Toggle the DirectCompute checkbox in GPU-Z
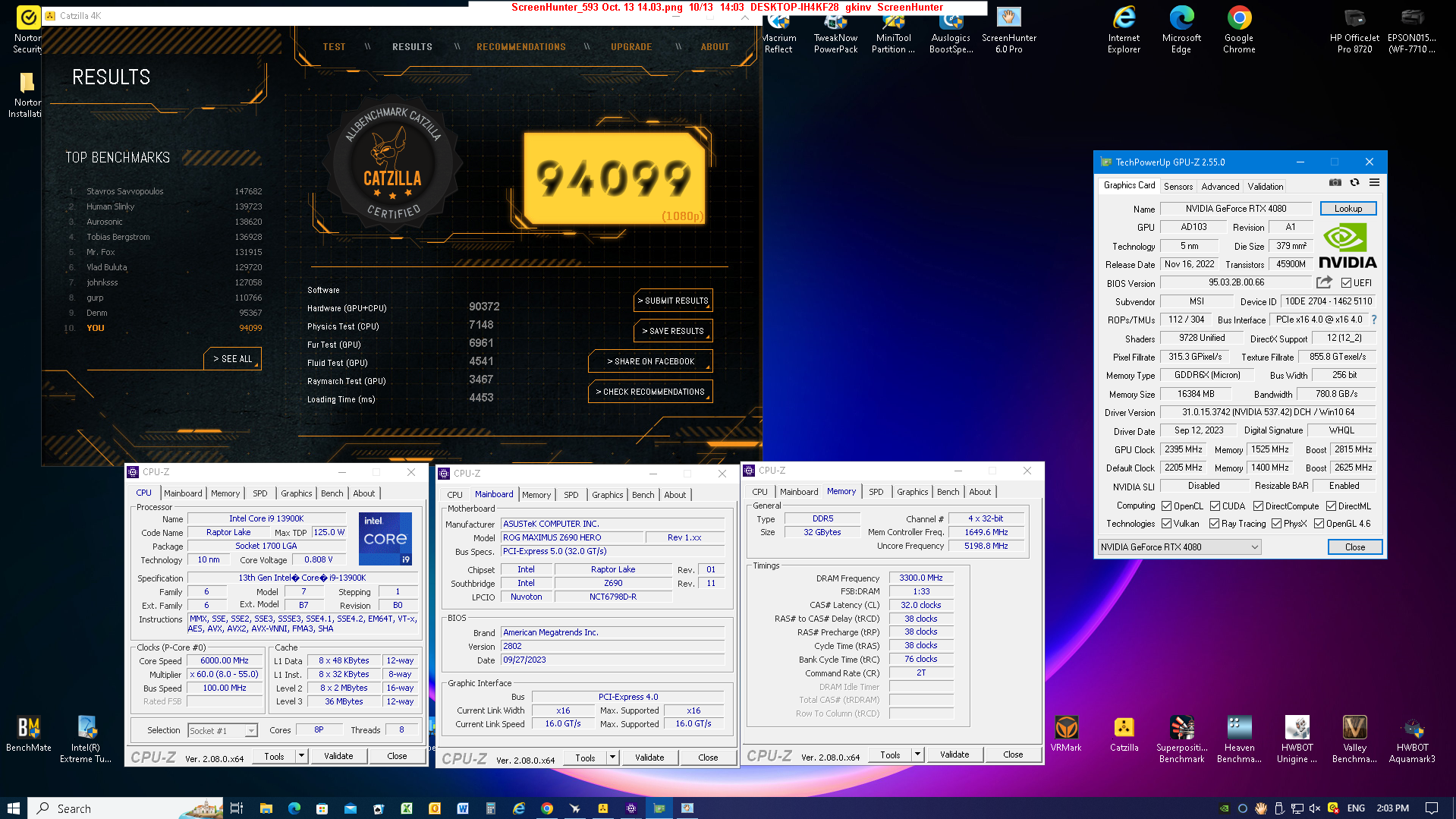 point(1258,506)
